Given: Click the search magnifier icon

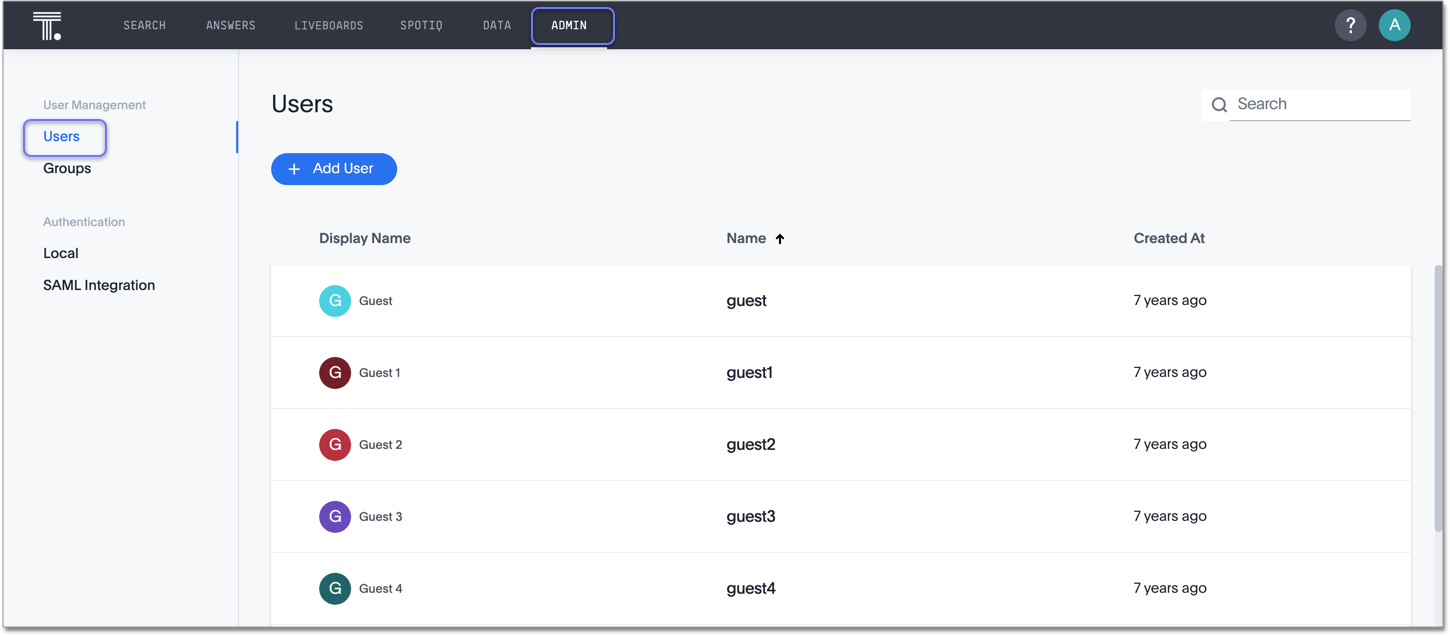Looking at the screenshot, I should (x=1219, y=104).
